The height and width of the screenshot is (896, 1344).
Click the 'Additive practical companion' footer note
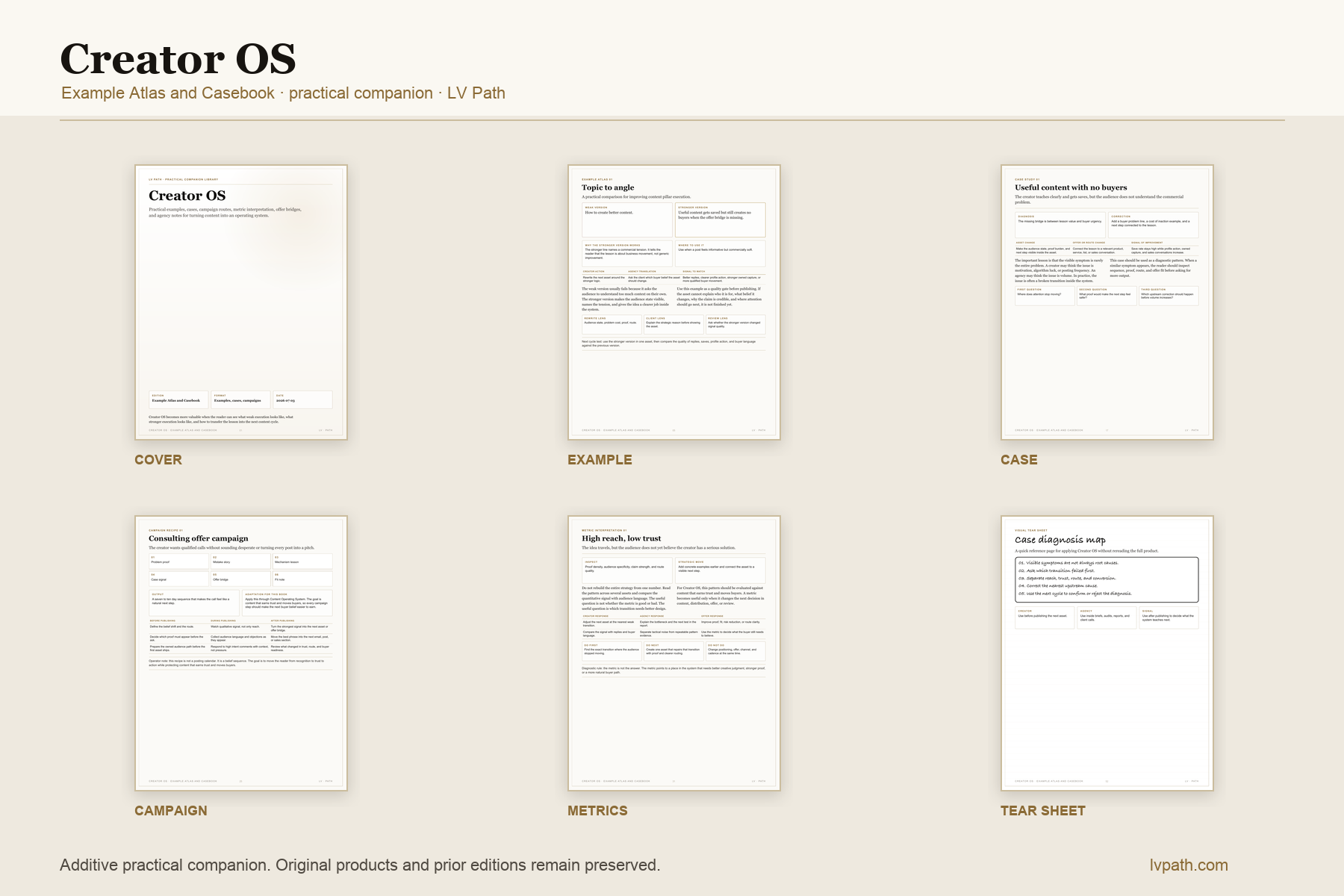pos(360,865)
